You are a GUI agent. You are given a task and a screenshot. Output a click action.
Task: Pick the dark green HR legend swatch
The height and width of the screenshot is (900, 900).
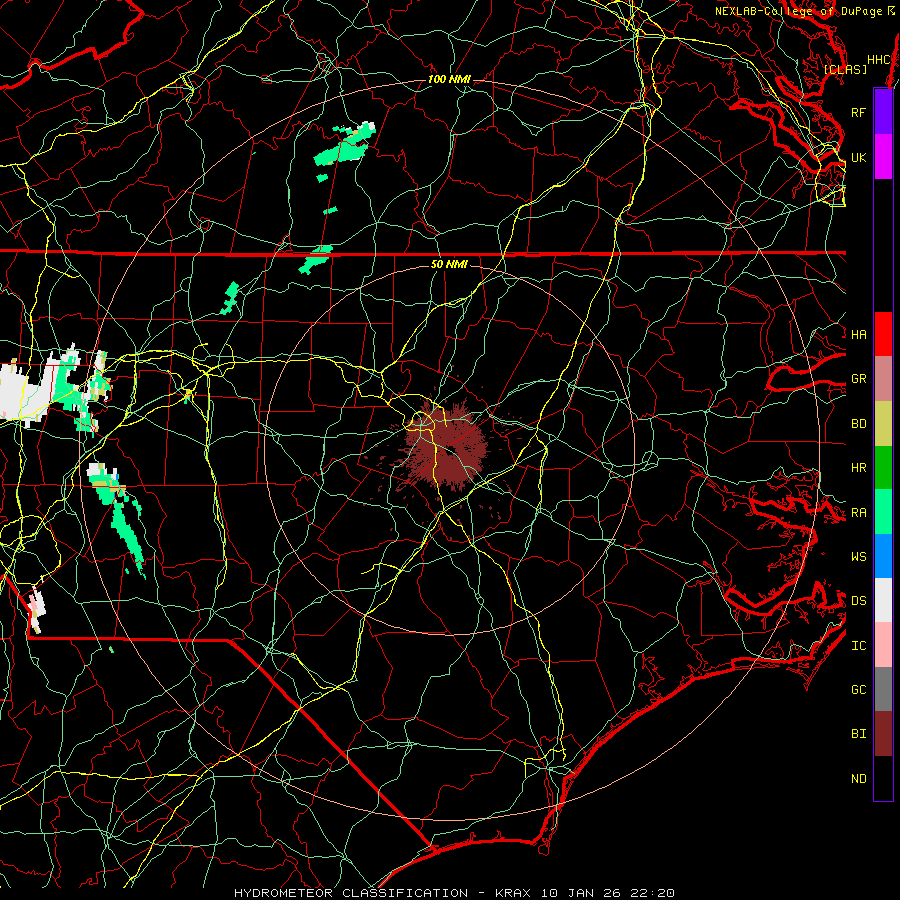click(883, 467)
